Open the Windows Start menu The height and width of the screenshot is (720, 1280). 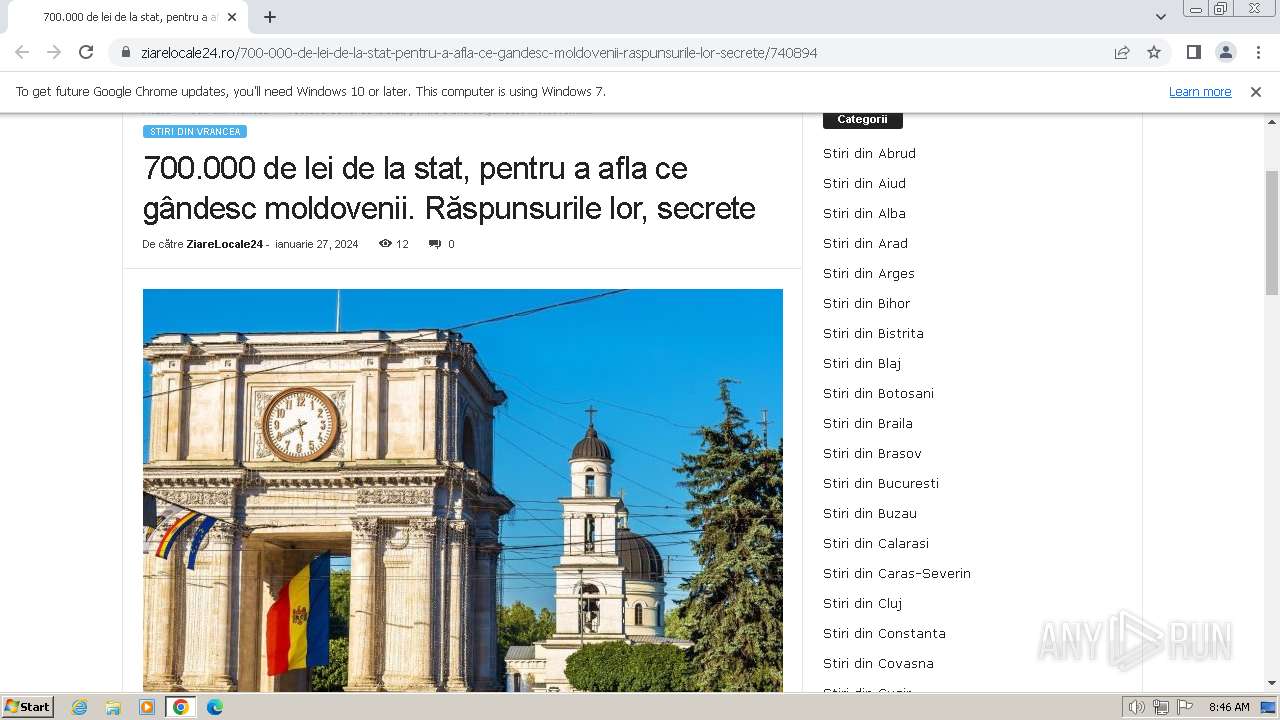point(27,707)
